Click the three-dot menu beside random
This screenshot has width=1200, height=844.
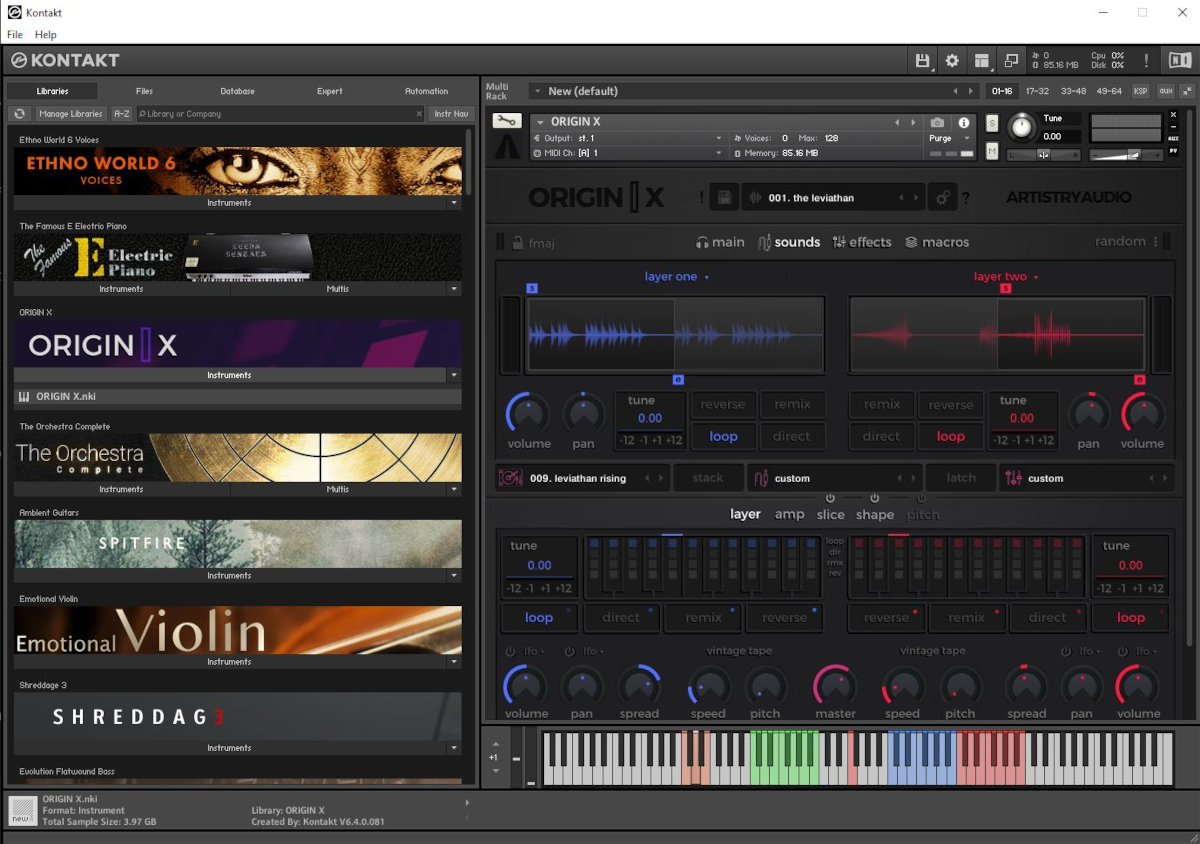pyautogui.click(x=1155, y=242)
